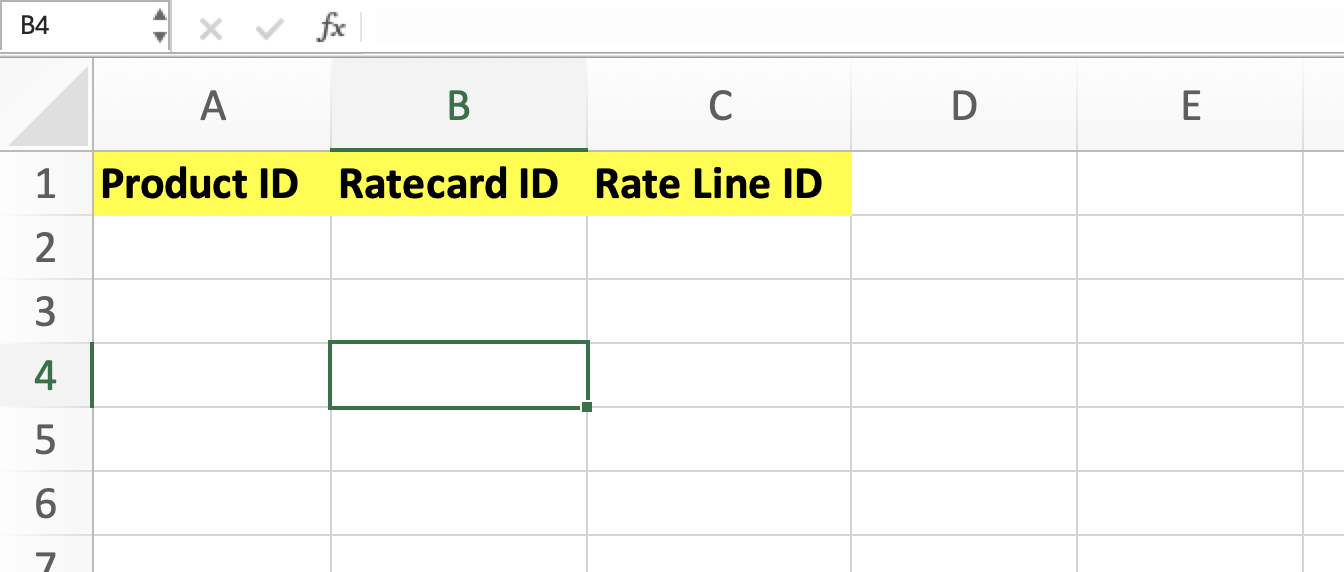The image size is (1344, 572).
Task: Click the confirm entry checkmark icon
Action: tap(268, 29)
